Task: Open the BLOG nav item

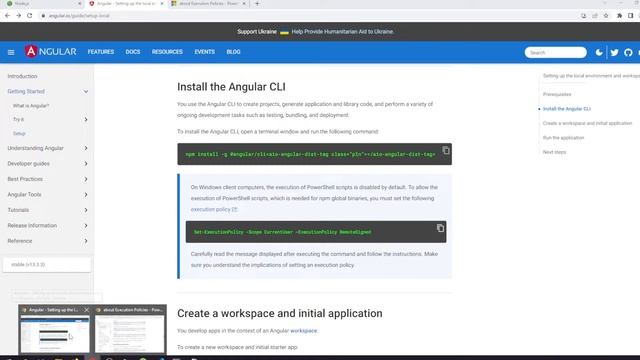Action: pos(233,52)
